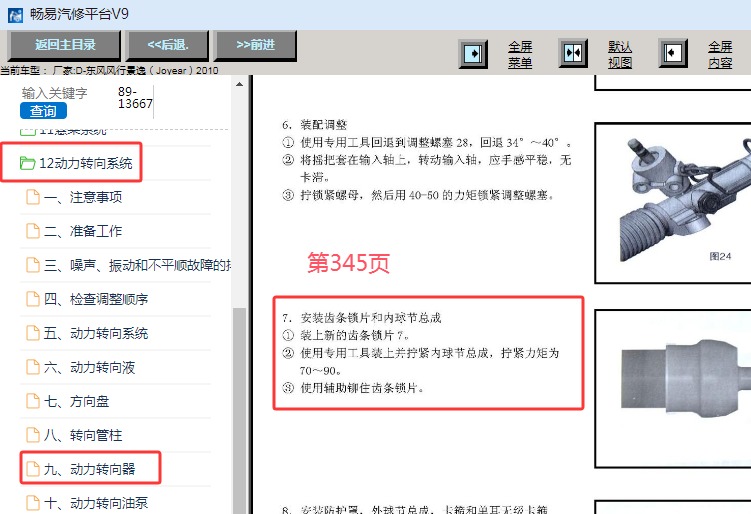Viewport: 751px width, 514px height.
Task: Click the 89-13667 number text
Action: click(x=135, y=97)
